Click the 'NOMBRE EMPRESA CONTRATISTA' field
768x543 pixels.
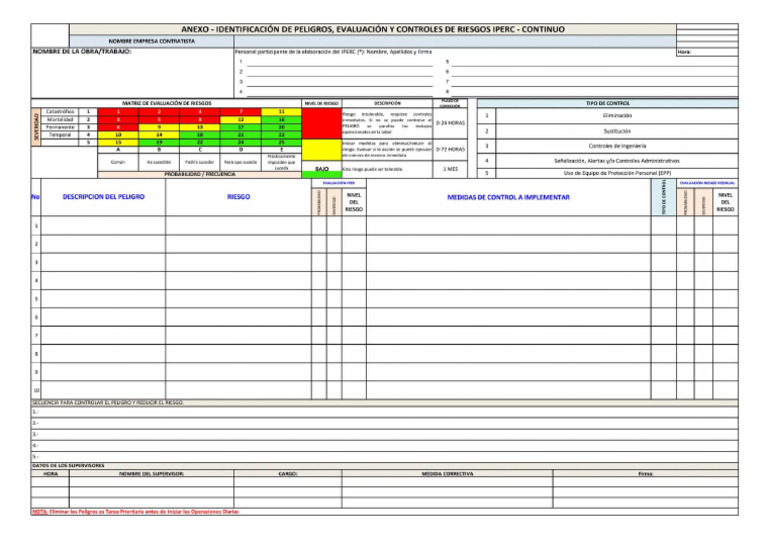(x=151, y=41)
